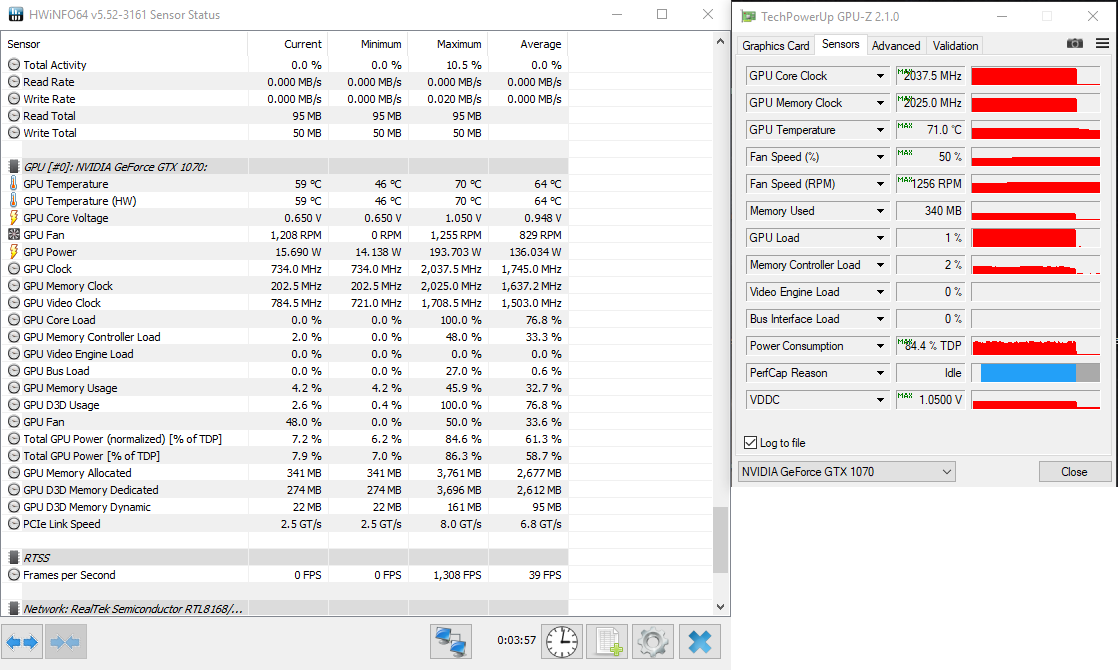Click the blue X close sensors icon
Image resolution: width=1118 pixels, height=670 pixels.
coord(699,641)
